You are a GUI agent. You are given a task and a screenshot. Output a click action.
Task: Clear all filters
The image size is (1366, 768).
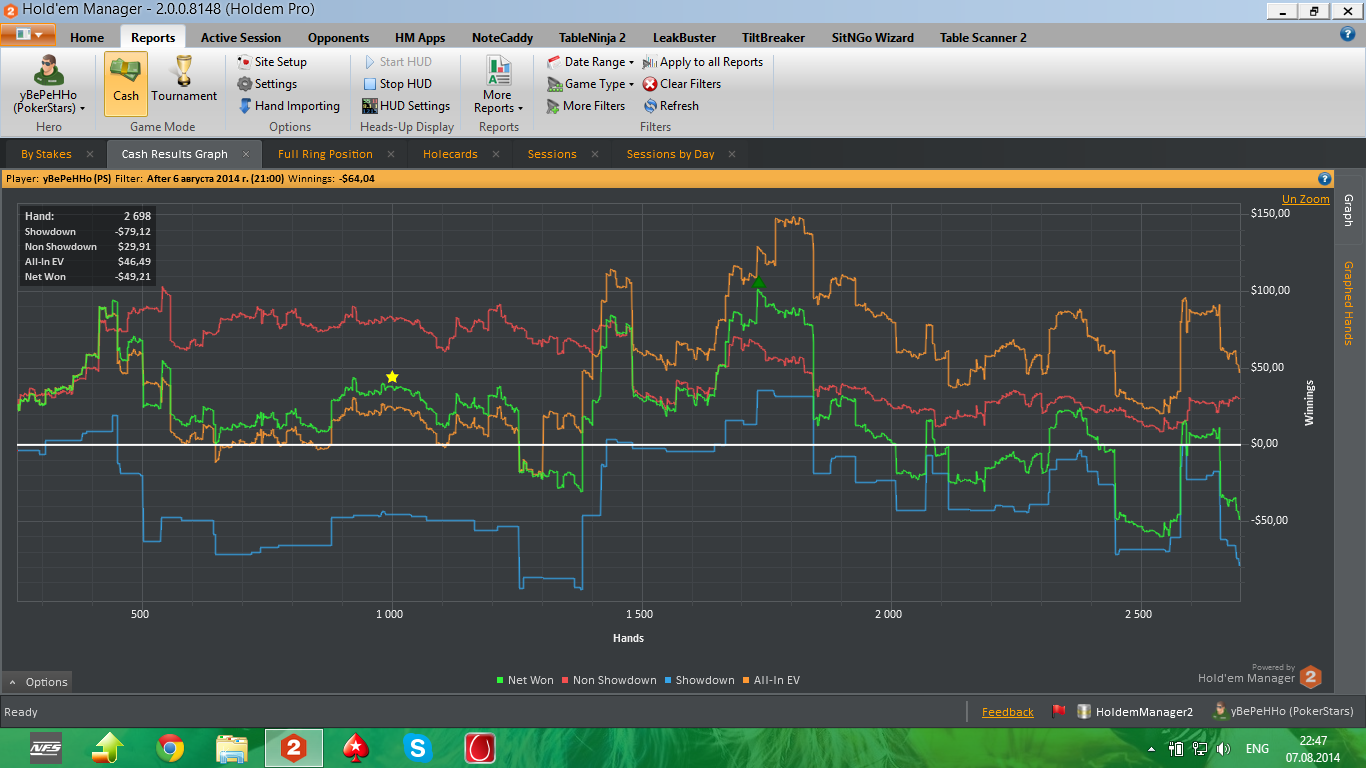click(x=682, y=84)
